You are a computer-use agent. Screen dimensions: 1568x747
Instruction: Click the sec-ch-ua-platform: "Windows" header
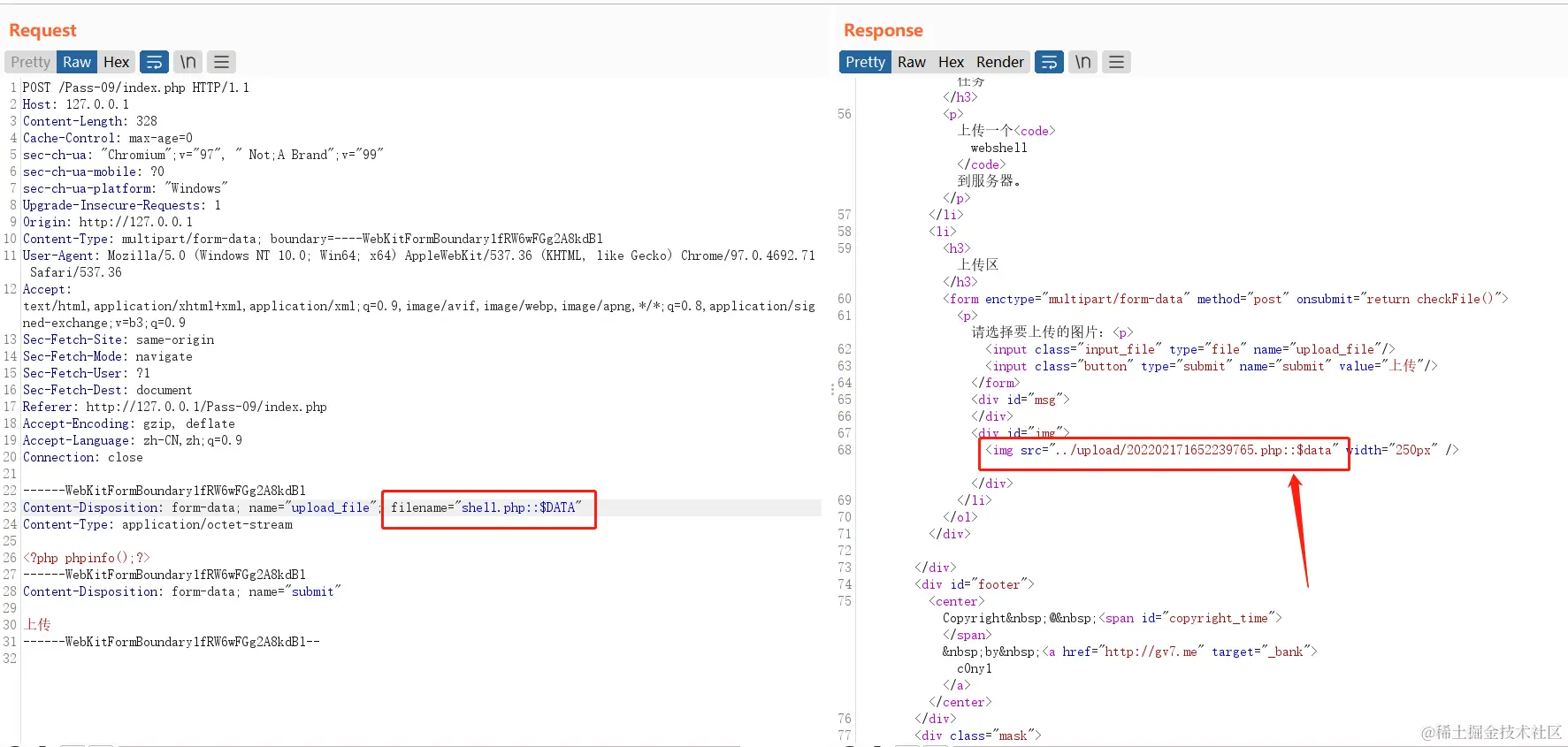click(x=126, y=188)
